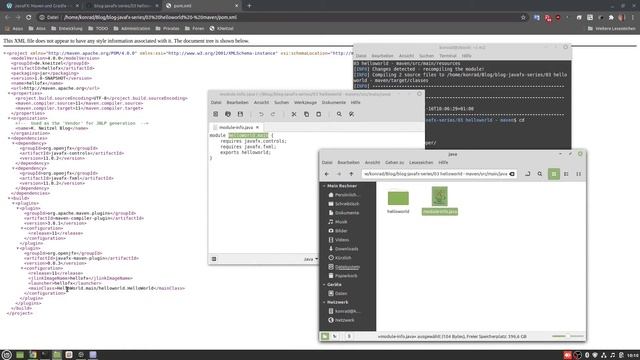
Task: Open Weitere Lesezeichen bookmarks folder
Action: point(611,29)
